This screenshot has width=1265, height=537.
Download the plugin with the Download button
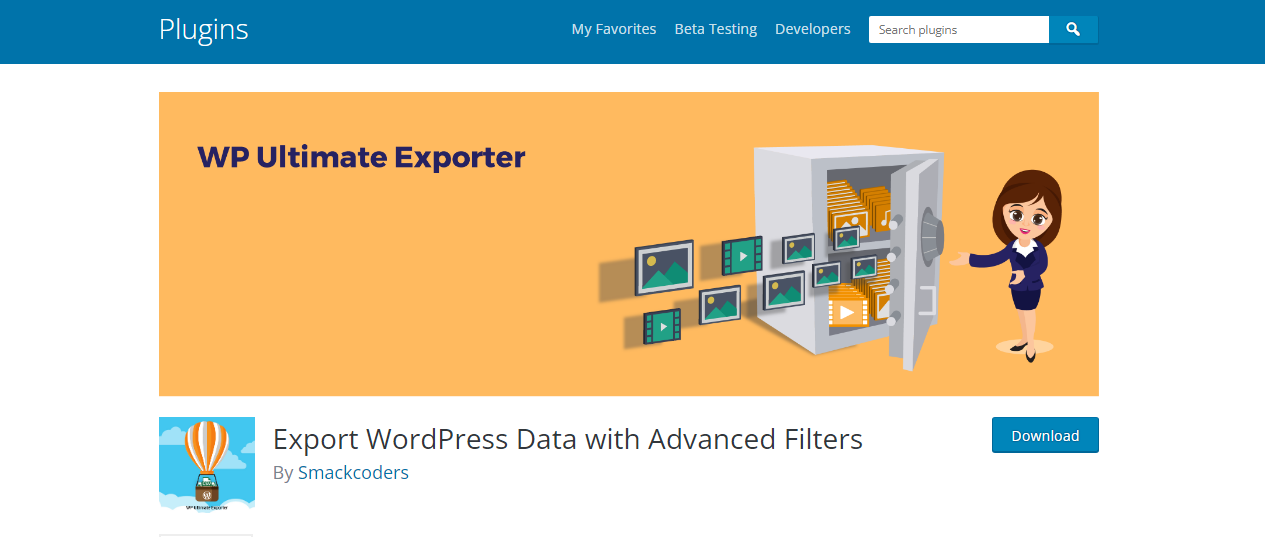[1045, 435]
